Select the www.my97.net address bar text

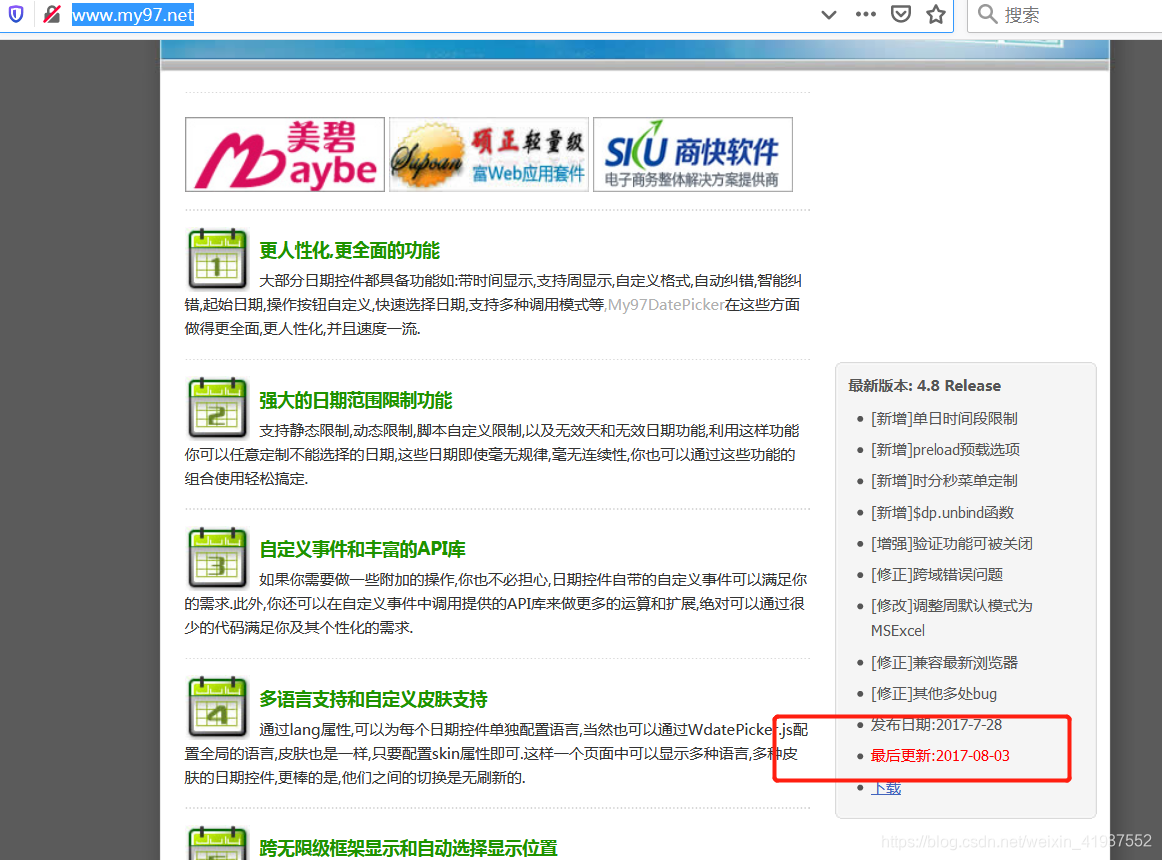coord(132,14)
